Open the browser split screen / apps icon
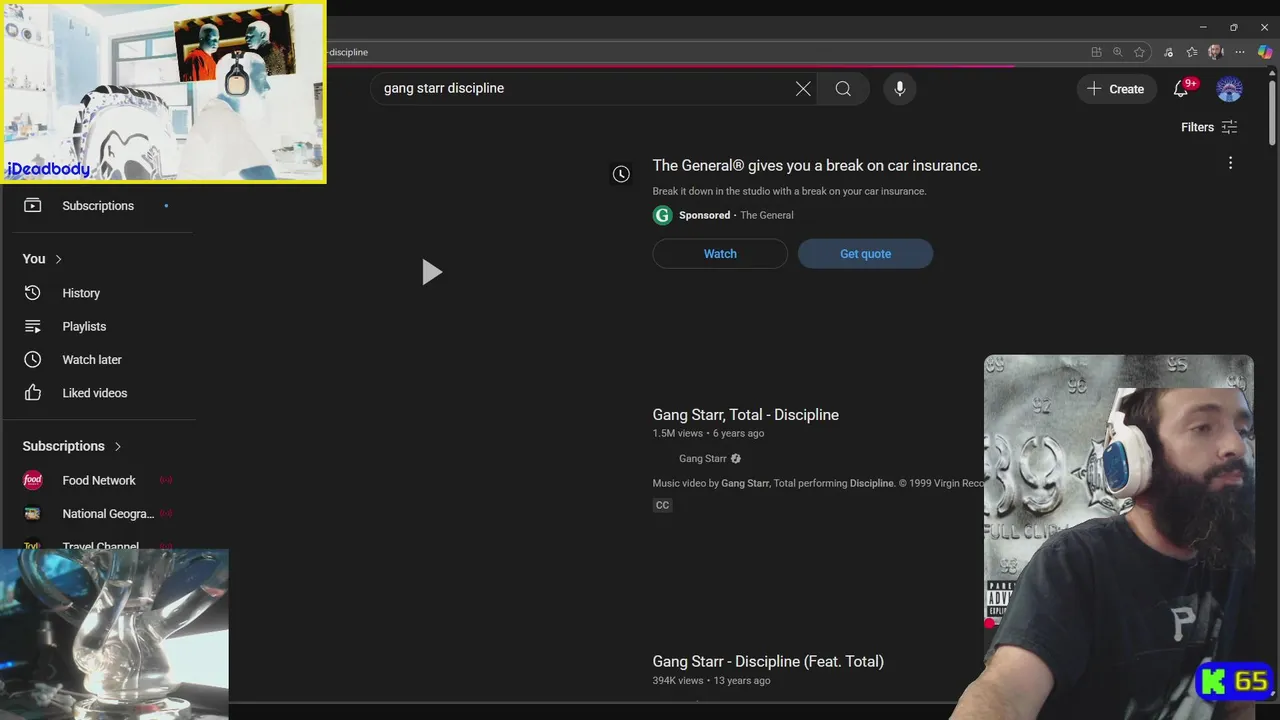 1097,52
